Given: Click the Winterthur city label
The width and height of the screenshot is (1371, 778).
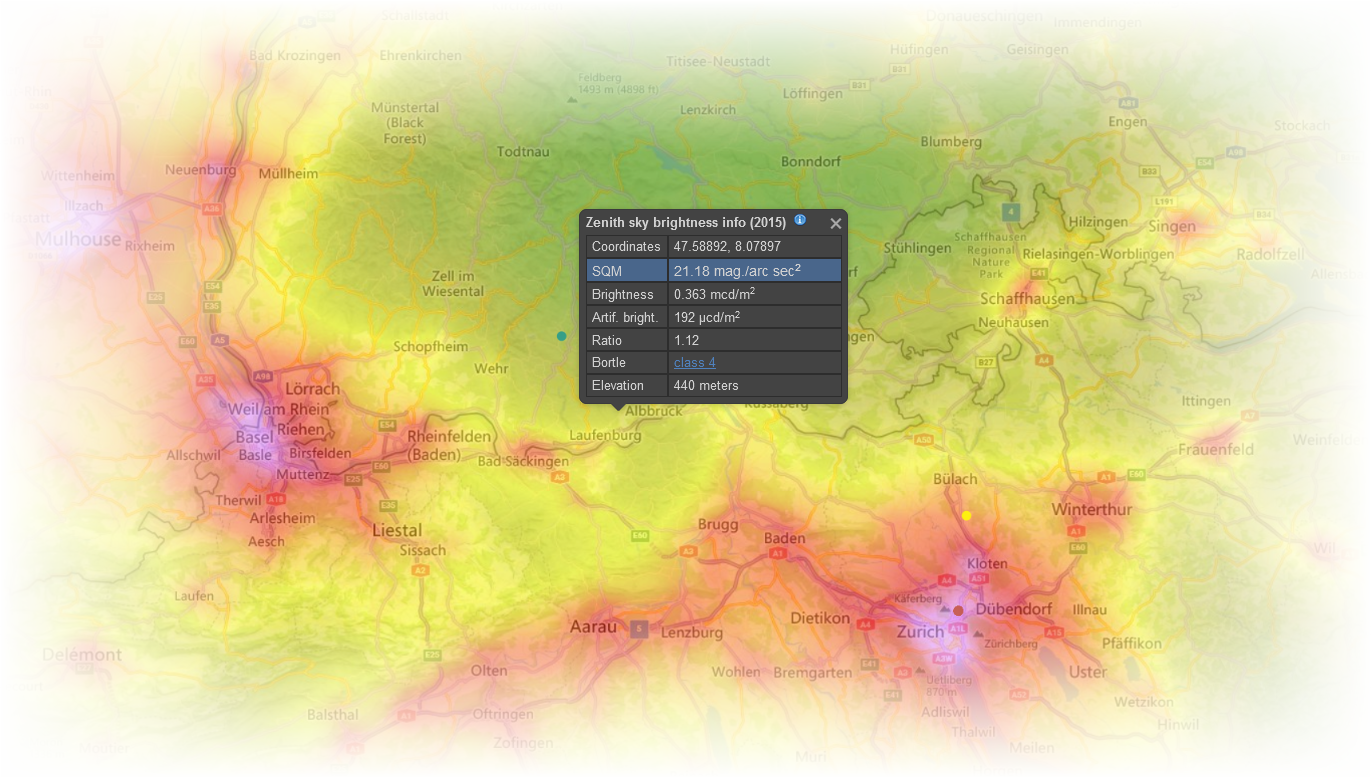Looking at the screenshot, I should [1092, 510].
